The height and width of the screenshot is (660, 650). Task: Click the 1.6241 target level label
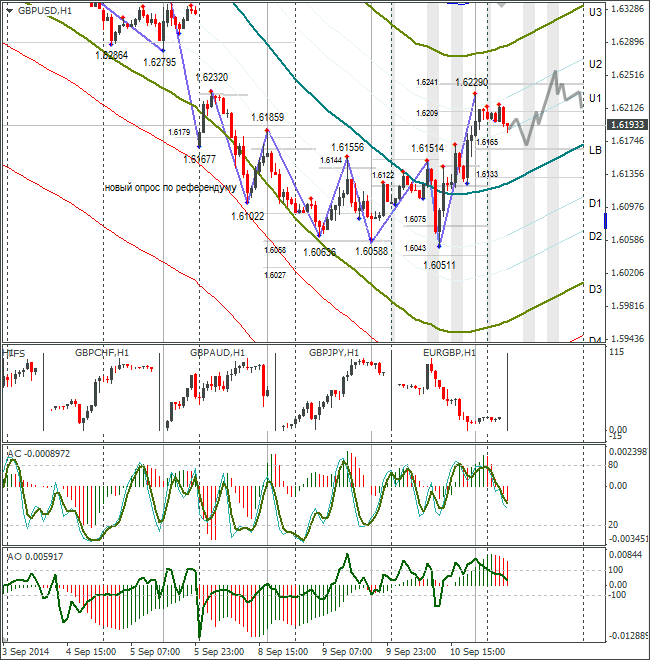(427, 82)
